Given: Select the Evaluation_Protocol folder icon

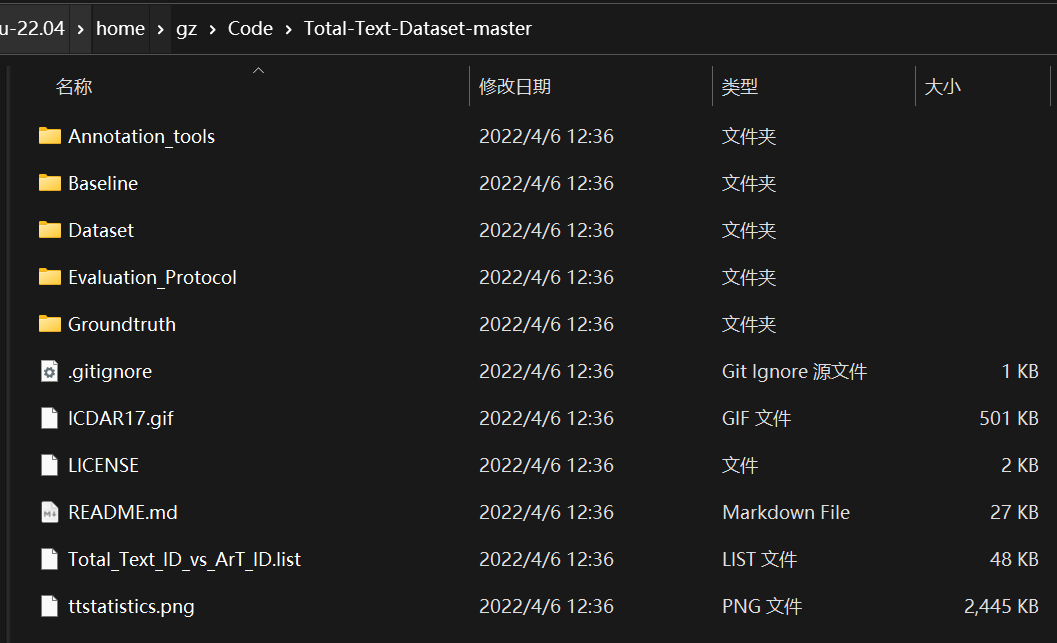Looking at the screenshot, I should tap(50, 277).
